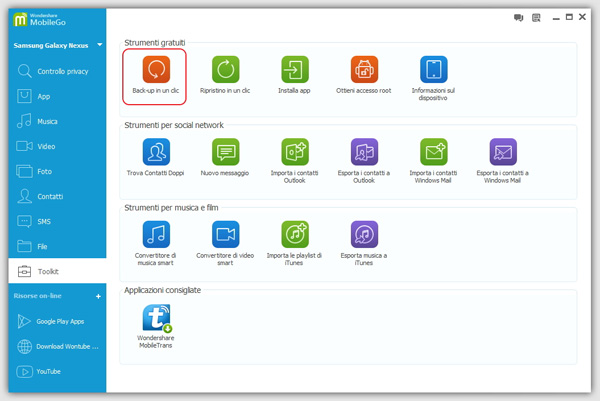Add resource with Risorse on-line plus
Screen dimensions: 600x401
coord(98,296)
